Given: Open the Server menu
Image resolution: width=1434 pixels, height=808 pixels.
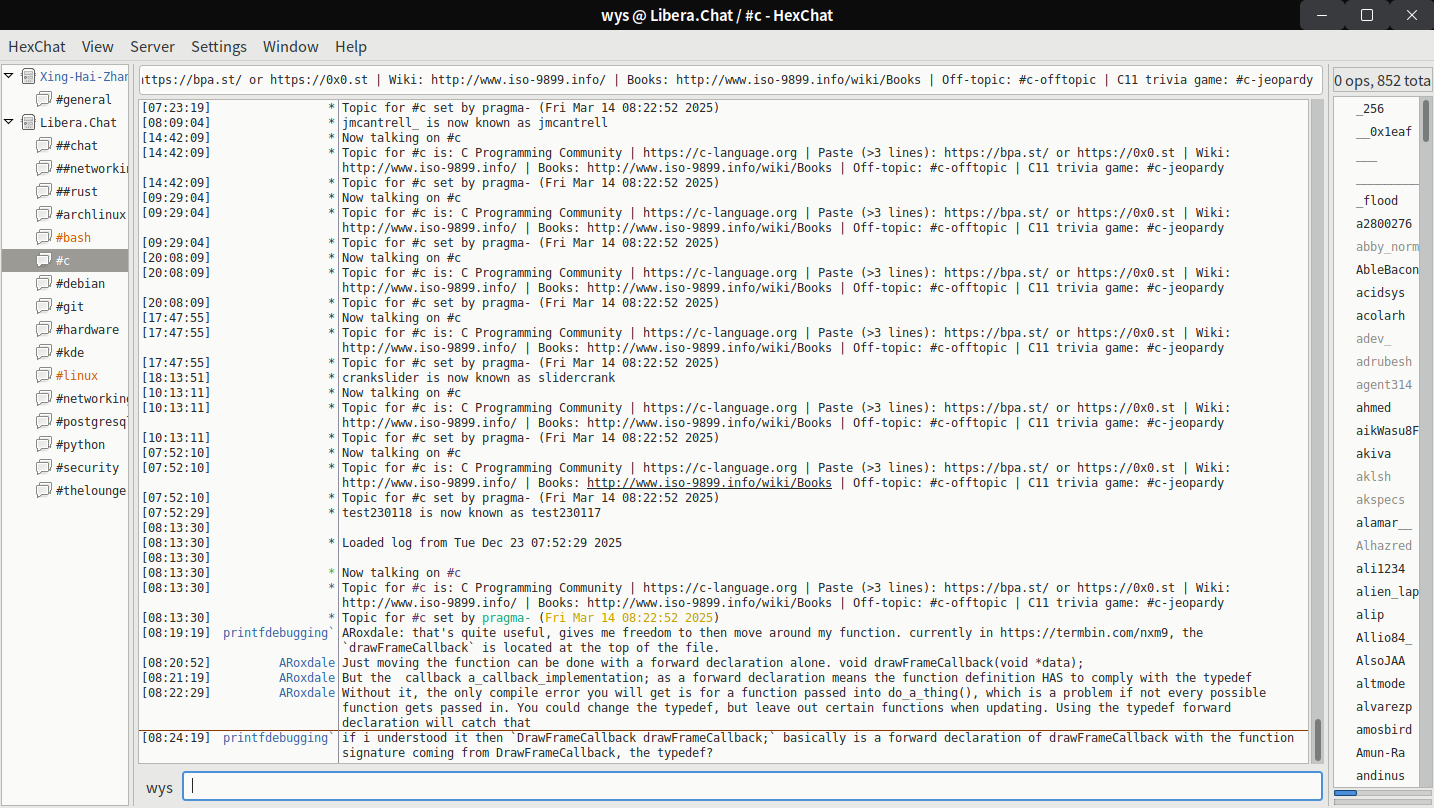Looking at the screenshot, I should [x=152, y=47].
